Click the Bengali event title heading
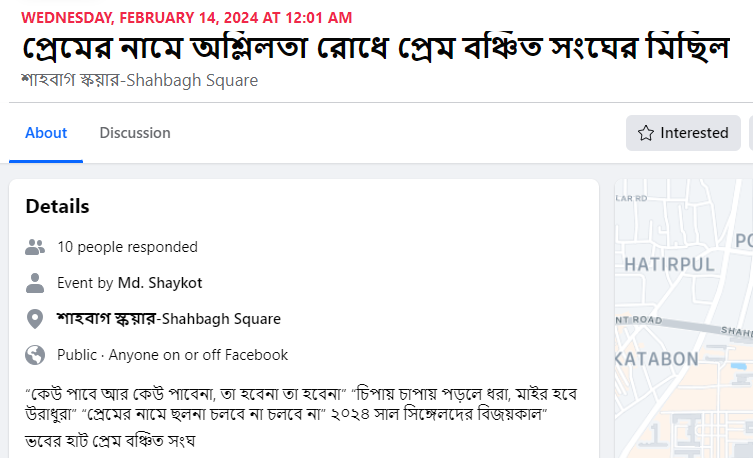 pos(375,49)
